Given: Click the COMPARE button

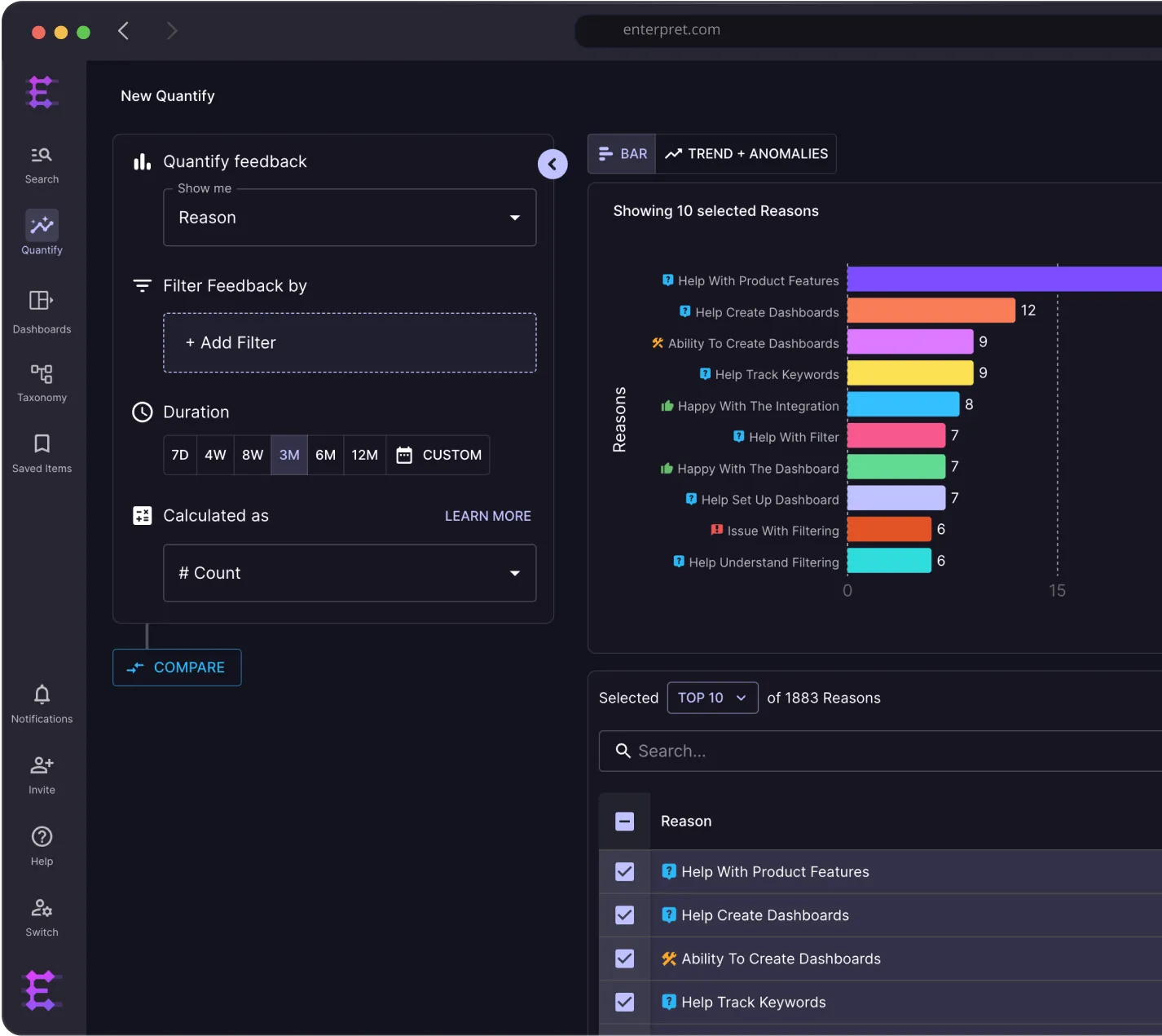Looking at the screenshot, I should coord(176,667).
